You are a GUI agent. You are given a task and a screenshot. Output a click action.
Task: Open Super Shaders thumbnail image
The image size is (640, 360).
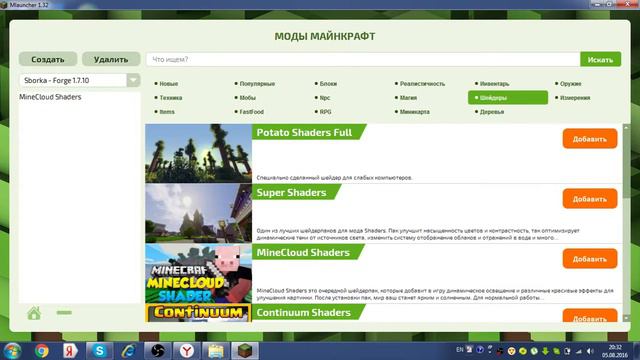pyautogui.click(x=198, y=213)
